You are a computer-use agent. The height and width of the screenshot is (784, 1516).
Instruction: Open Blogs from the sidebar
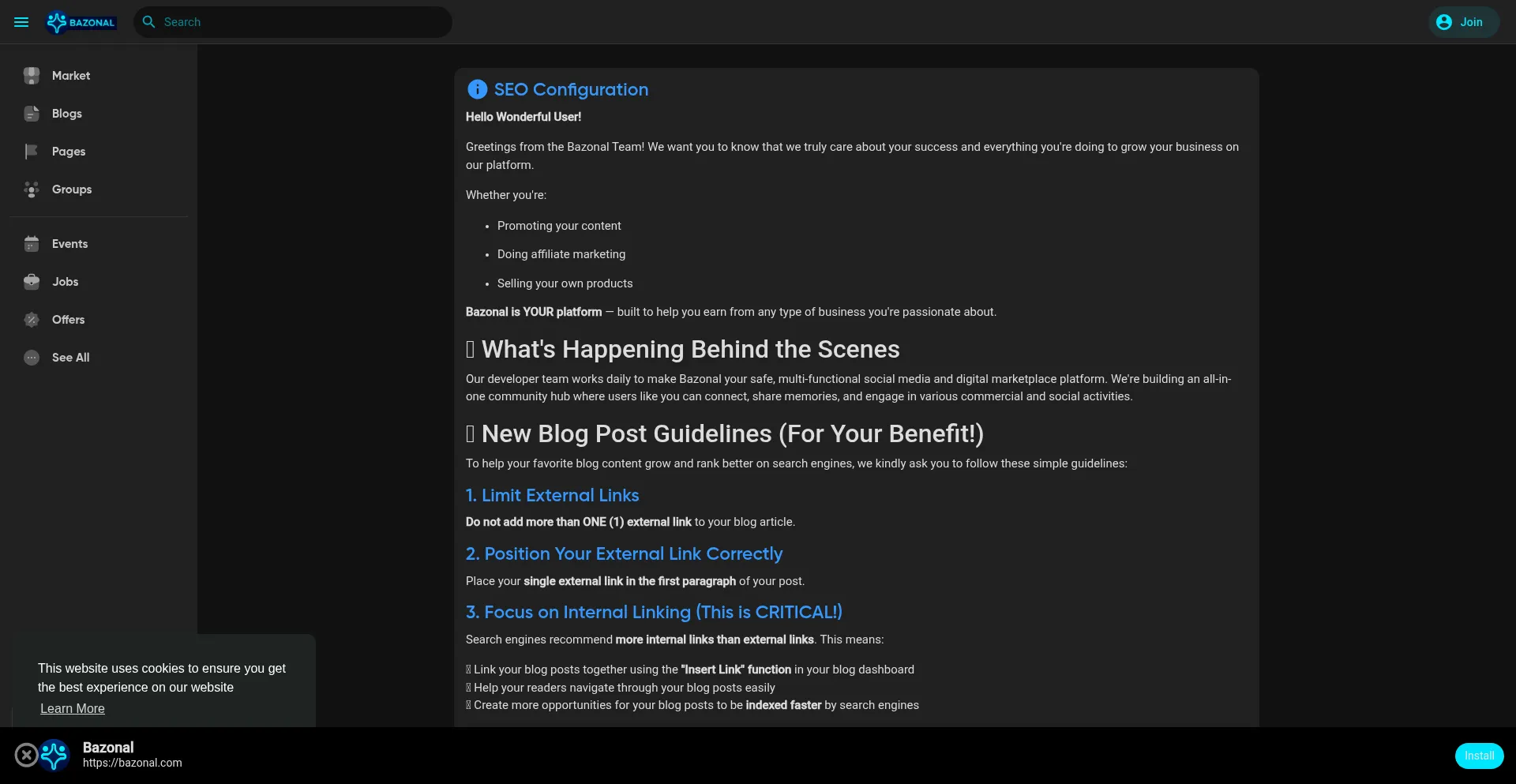click(99, 114)
